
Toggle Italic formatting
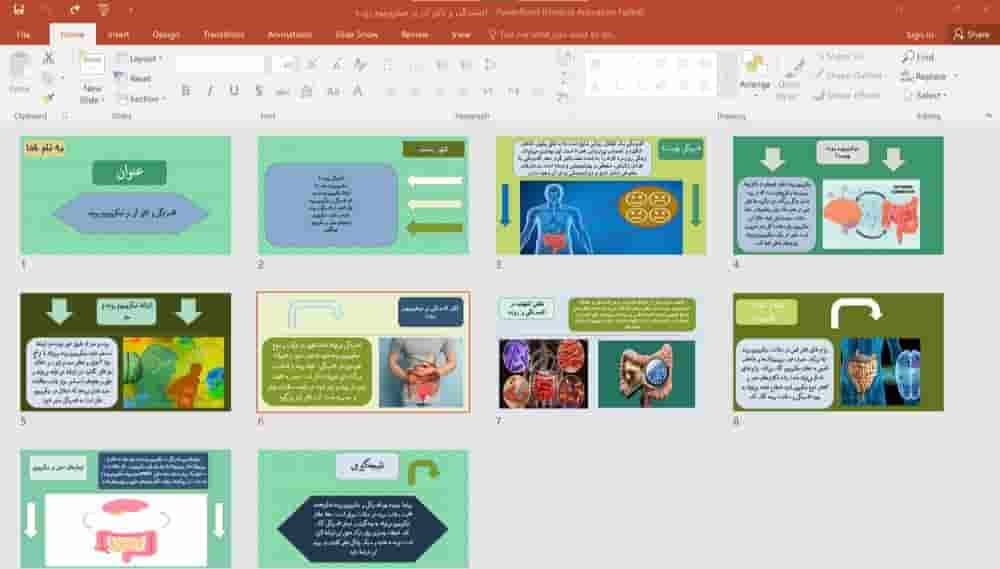(210, 91)
